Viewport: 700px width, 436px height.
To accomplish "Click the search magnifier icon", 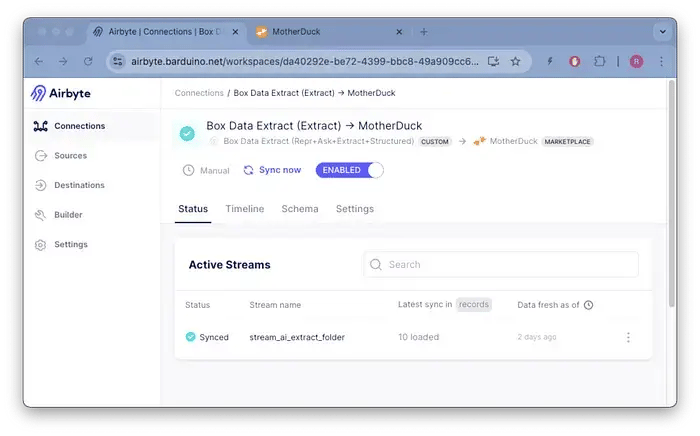I will pyautogui.click(x=376, y=265).
